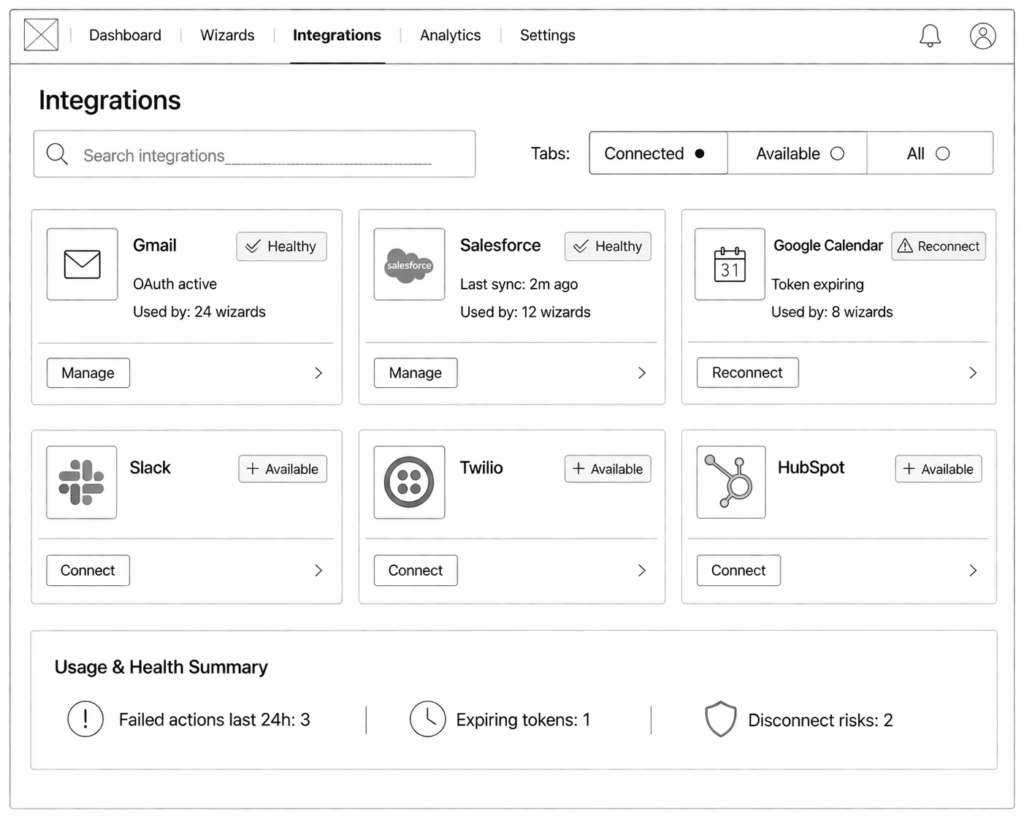
Task: Click the Gmail envelope icon
Action: pyautogui.click(x=82, y=264)
